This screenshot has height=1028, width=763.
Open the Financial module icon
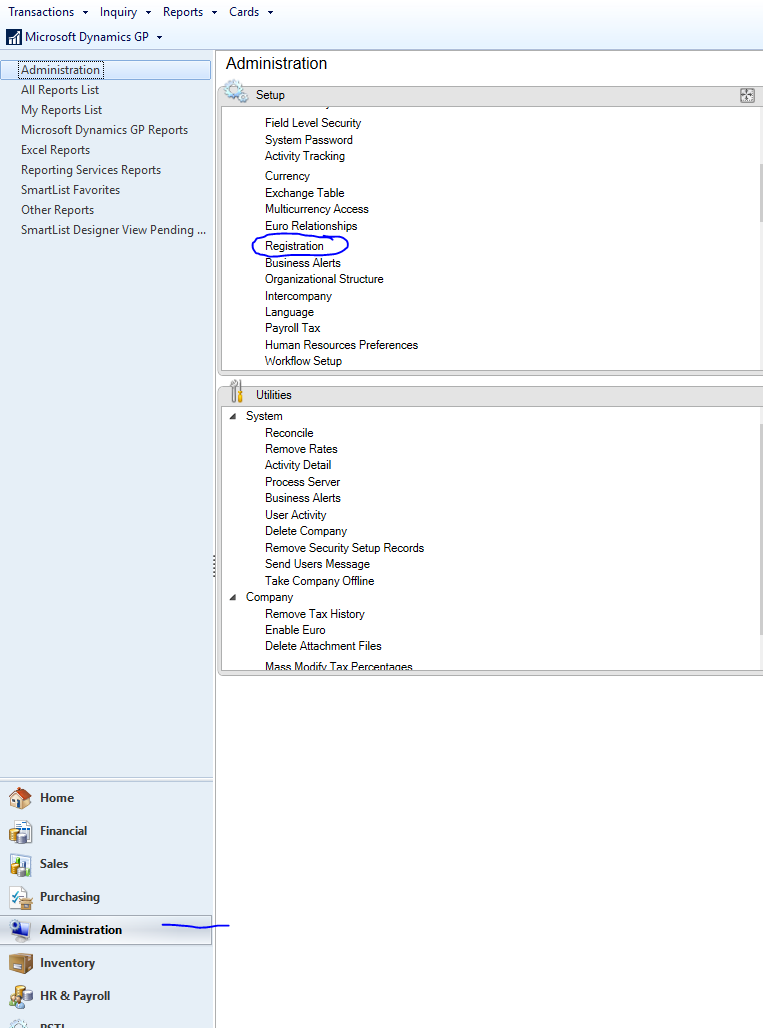tap(20, 831)
